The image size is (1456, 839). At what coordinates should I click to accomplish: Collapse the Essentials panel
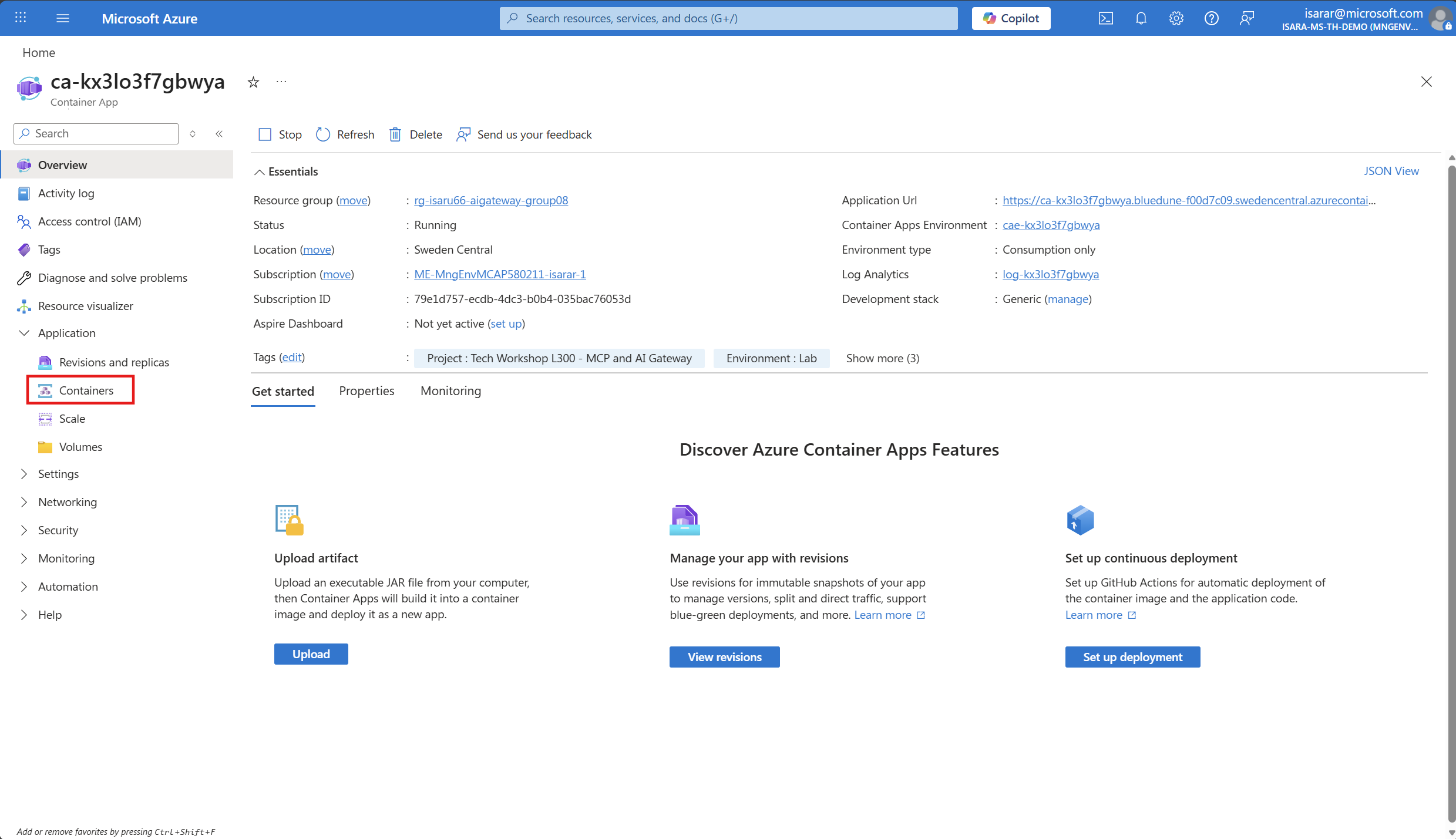coord(286,171)
